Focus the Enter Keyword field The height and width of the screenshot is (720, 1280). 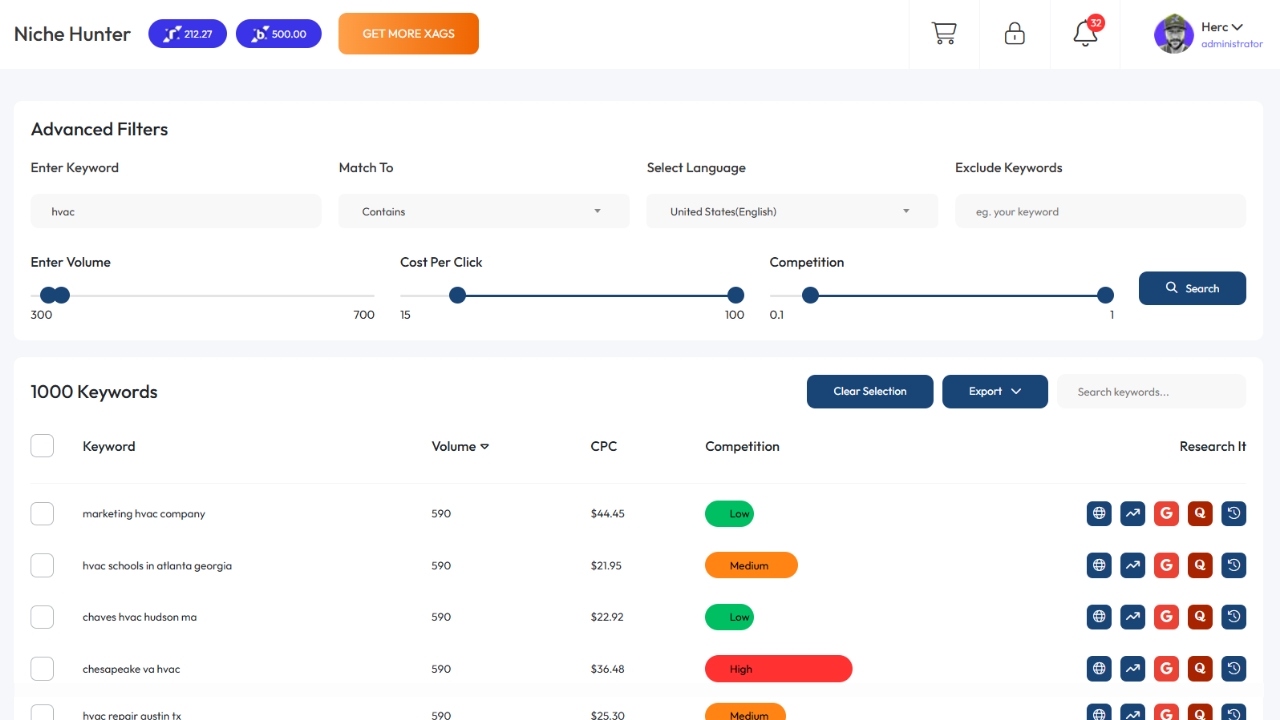[x=176, y=211]
